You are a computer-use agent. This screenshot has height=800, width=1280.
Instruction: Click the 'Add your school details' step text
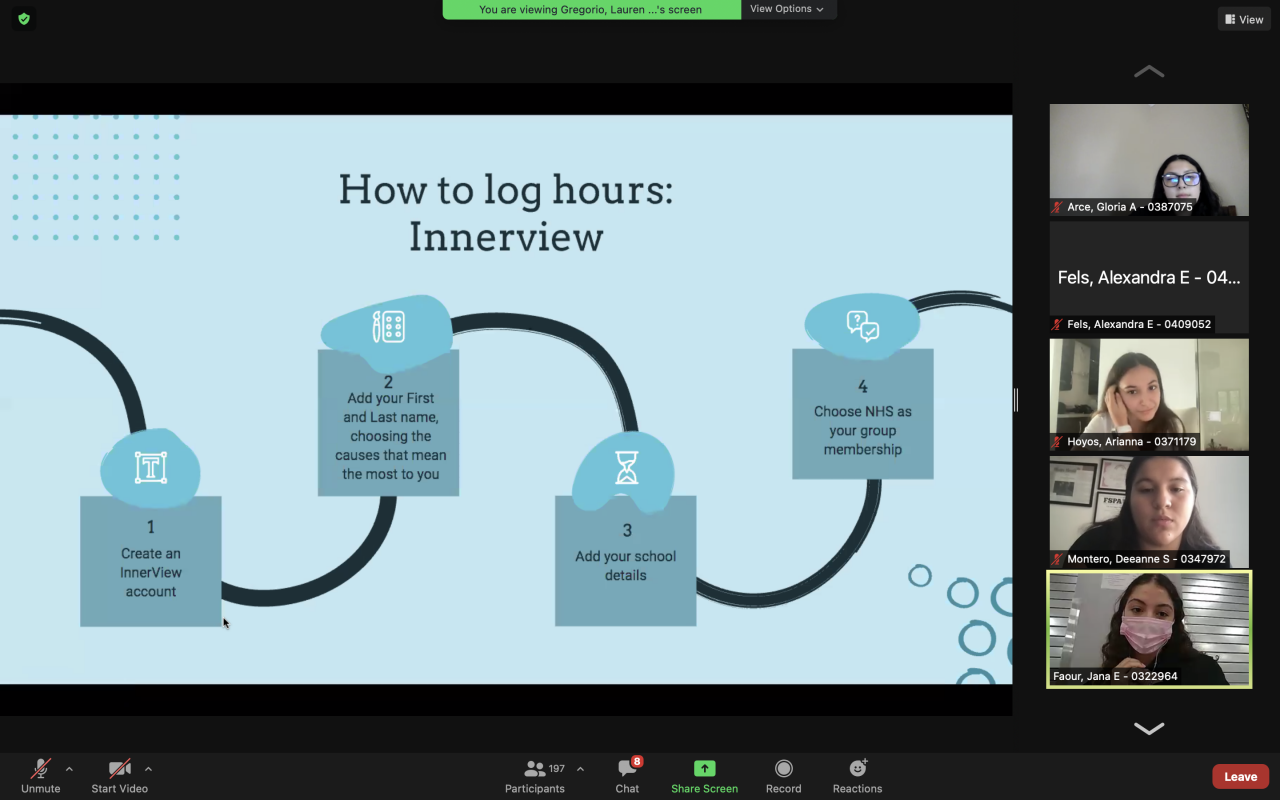point(626,565)
